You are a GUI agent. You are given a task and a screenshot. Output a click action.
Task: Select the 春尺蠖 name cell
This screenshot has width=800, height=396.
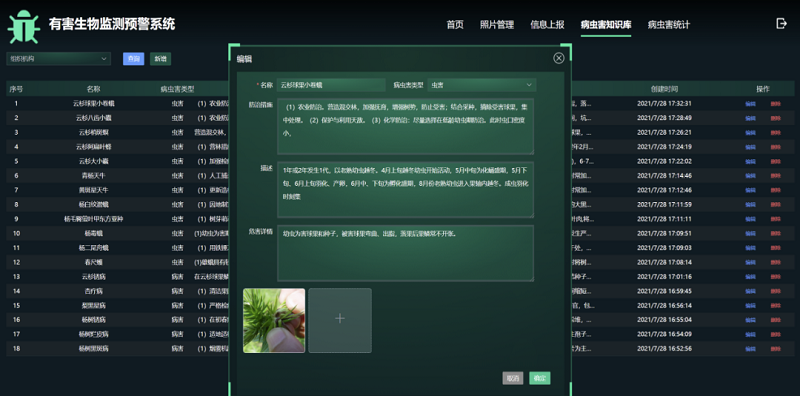coord(93,262)
